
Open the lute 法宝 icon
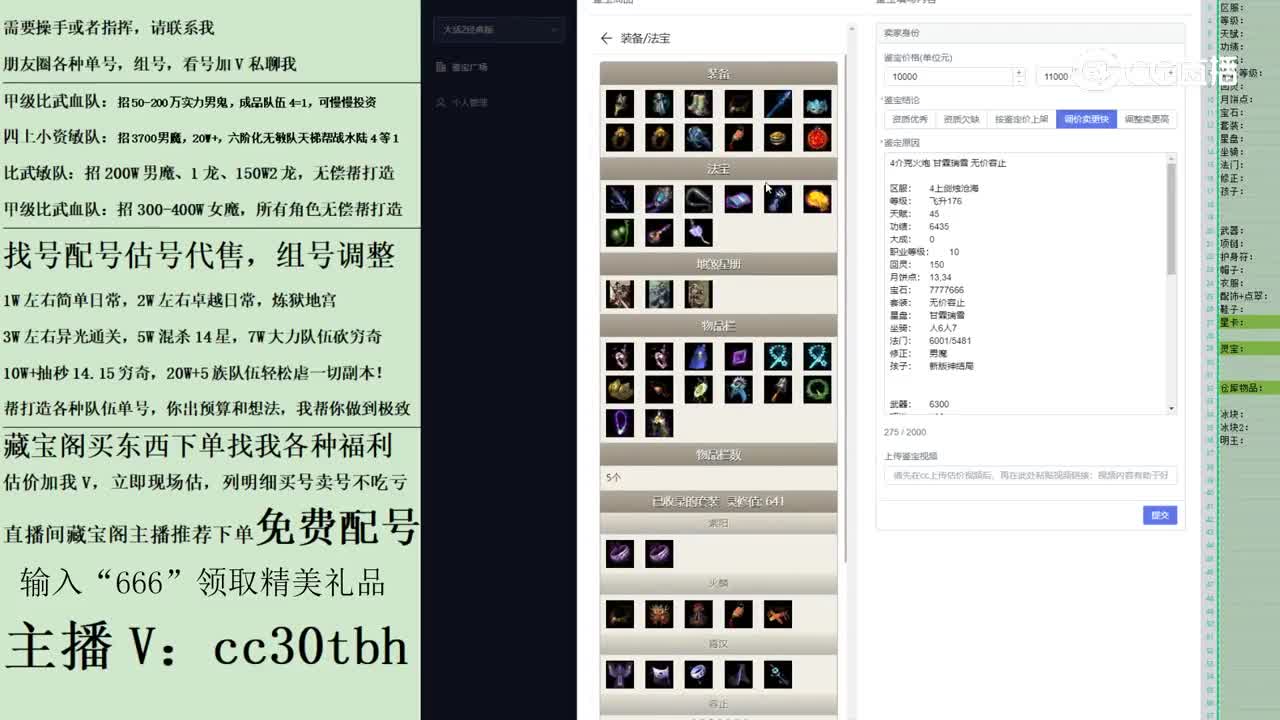coord(659,232)
